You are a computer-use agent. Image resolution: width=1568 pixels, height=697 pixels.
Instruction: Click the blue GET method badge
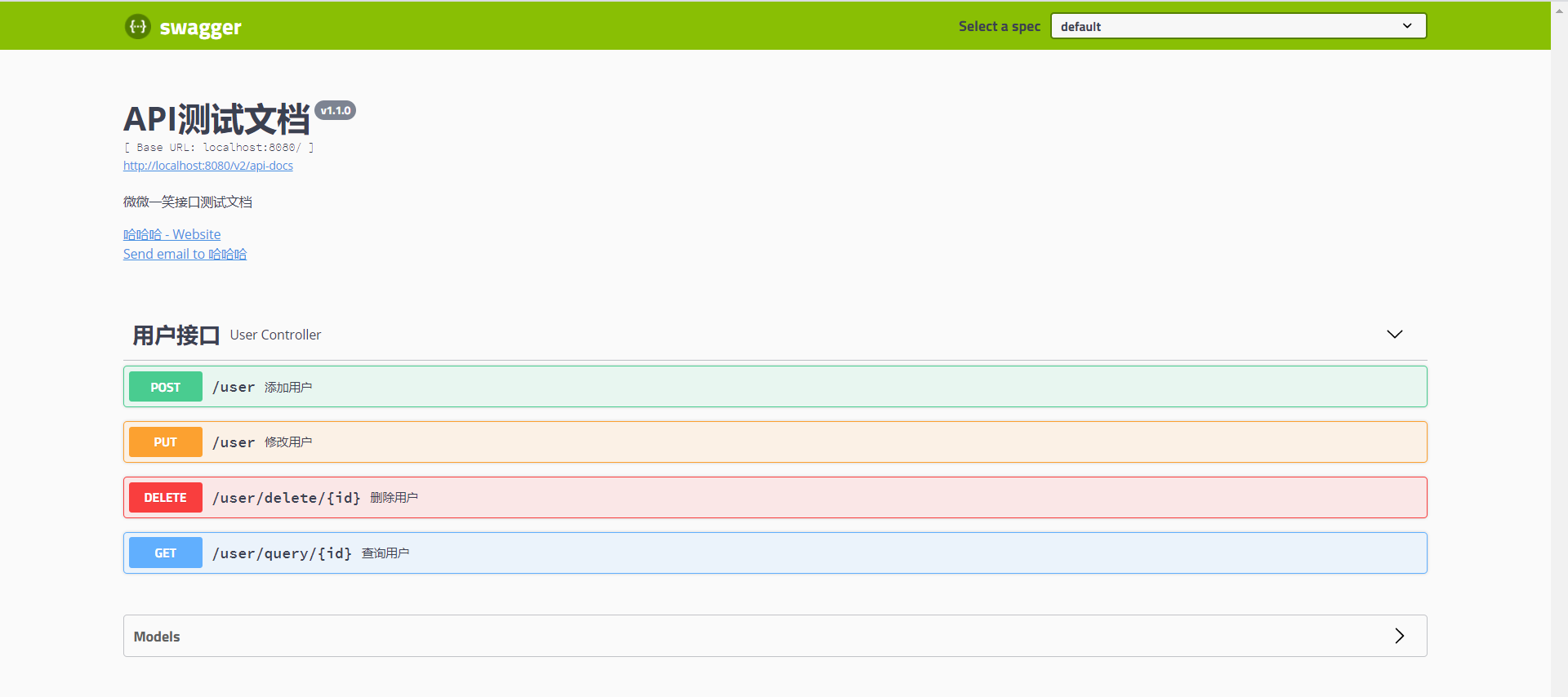[166, 553]
